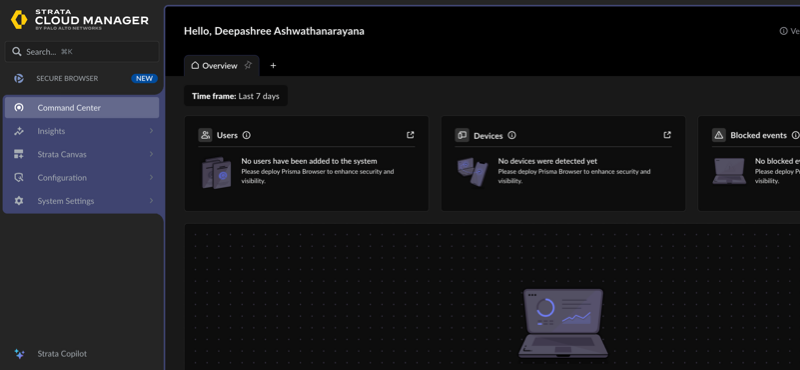Open the Secure Browser icon
Image resolution: width=800 pixels, height=370 pixels.
click(x=19, y=79)
